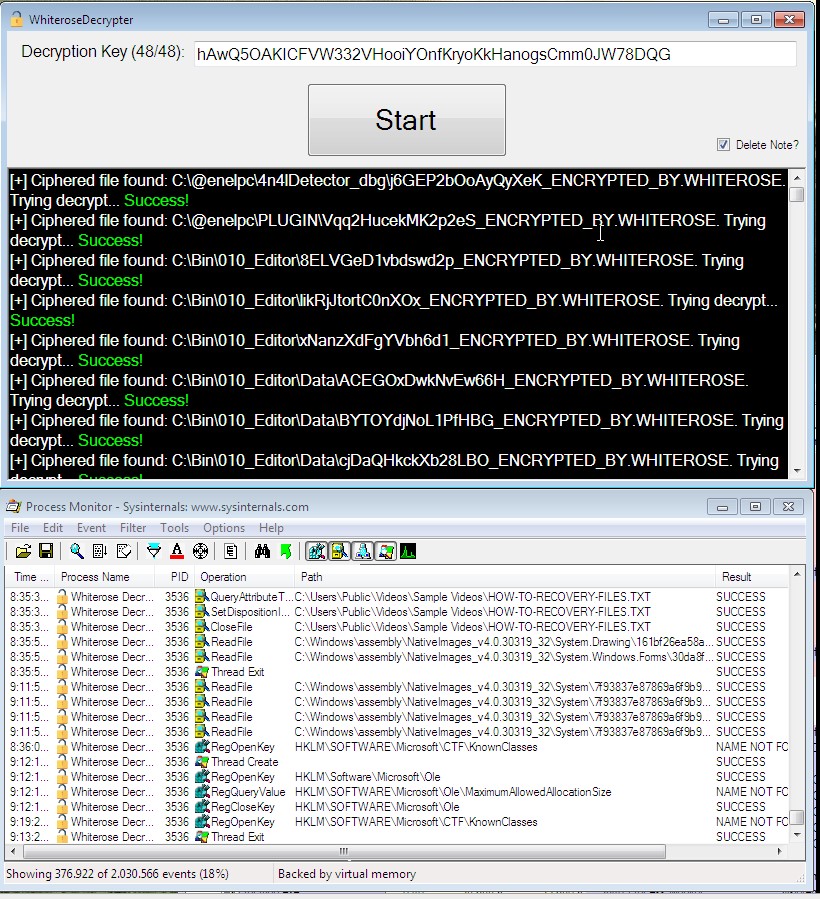Image resolution: width=820 pixels, height=899 pixels.
Task: Select the RegOpenKey HKLM\Software\Microsoft\Ole row
Action: [397, 777]
